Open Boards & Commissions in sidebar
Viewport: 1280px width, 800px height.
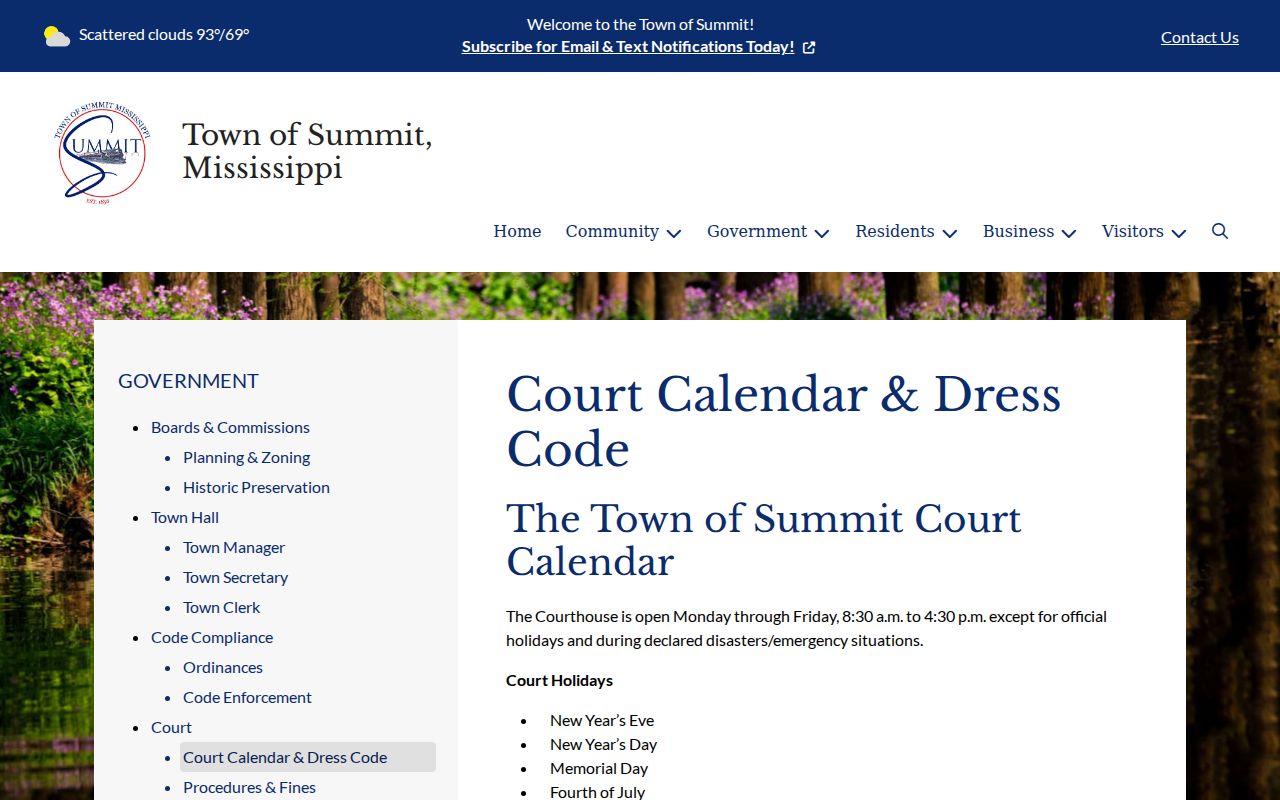point(230,427)
